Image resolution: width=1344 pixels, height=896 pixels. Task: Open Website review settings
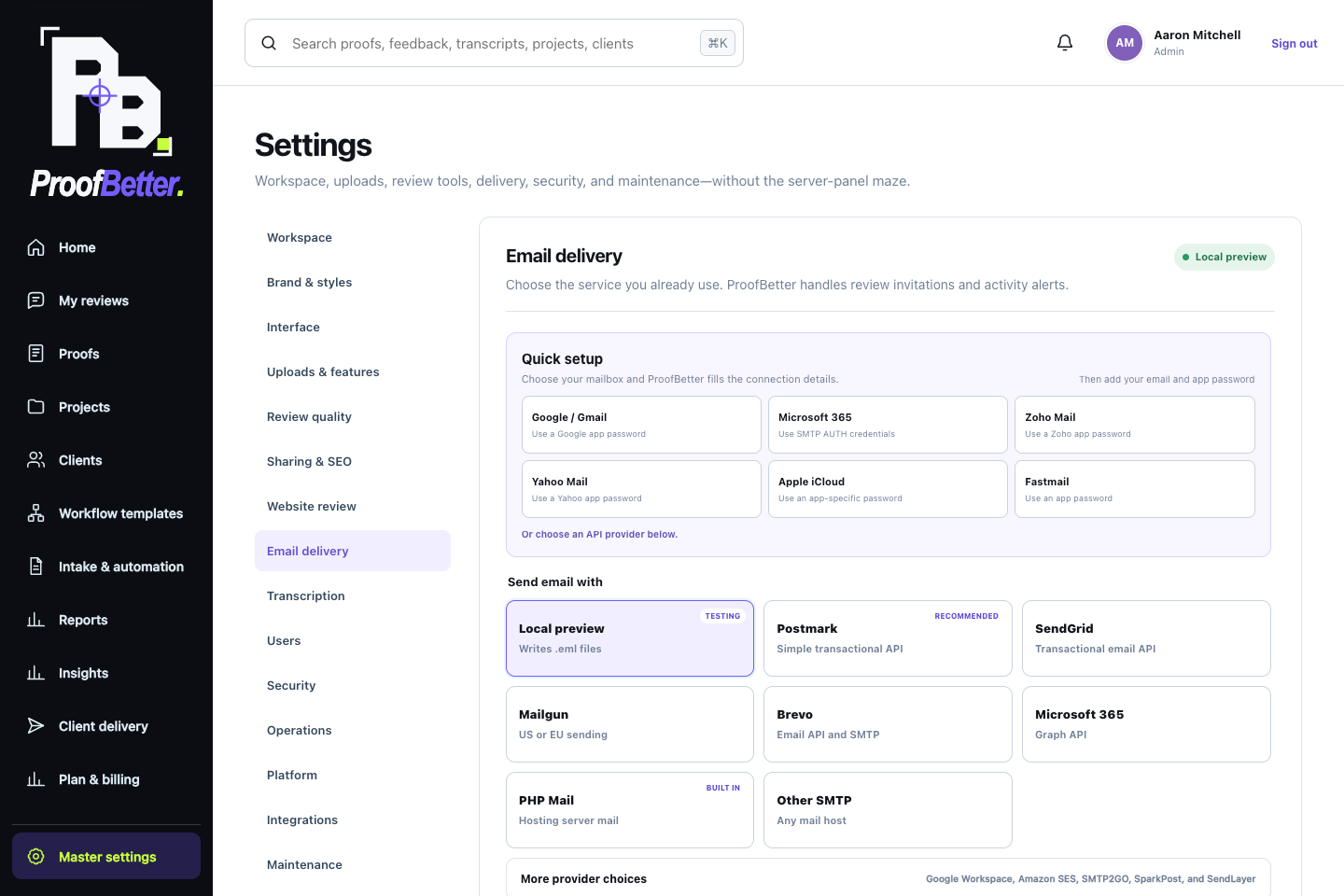pos(353,507)
